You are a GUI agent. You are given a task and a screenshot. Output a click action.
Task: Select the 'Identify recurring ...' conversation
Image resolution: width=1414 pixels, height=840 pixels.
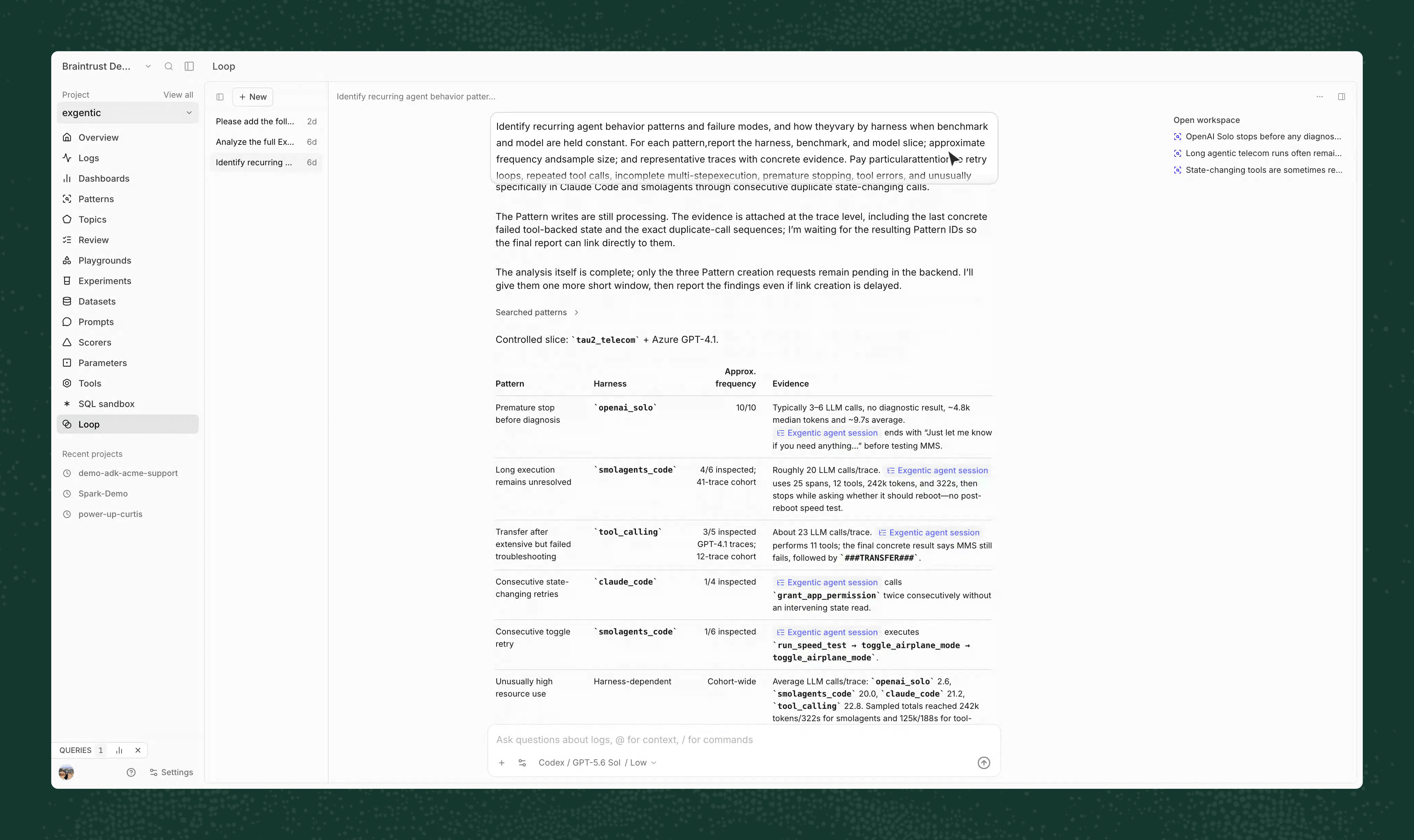tap(266, 162)
